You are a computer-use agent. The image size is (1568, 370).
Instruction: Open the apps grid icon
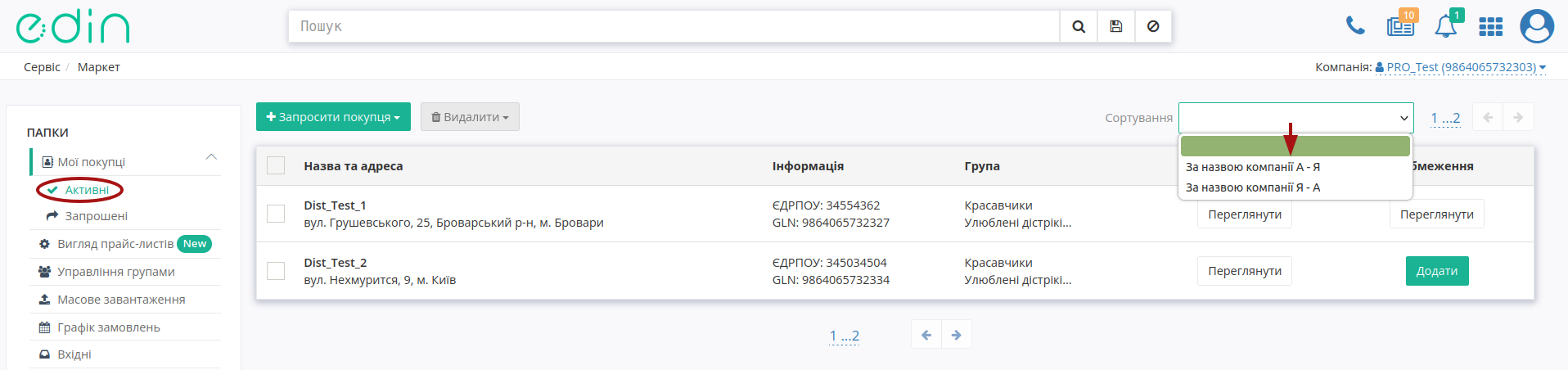coord(1491,27)
